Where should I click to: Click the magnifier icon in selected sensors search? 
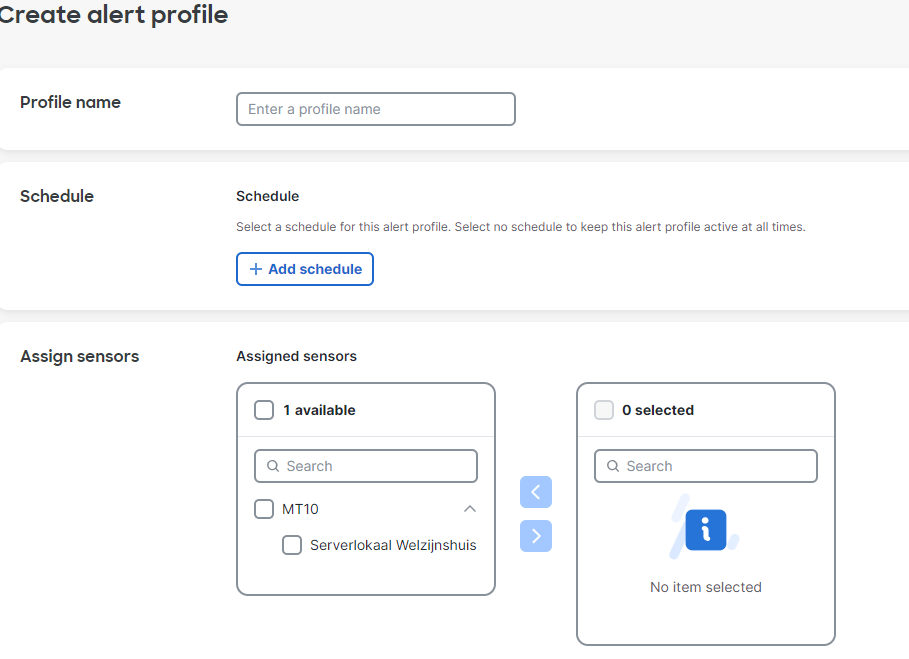(x=613, y=466)
